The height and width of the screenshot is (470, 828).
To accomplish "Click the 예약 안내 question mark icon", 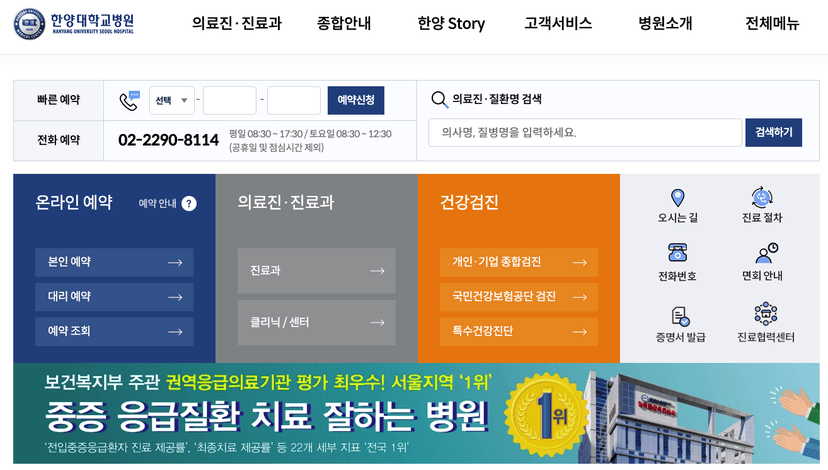I will pos(189,204).
